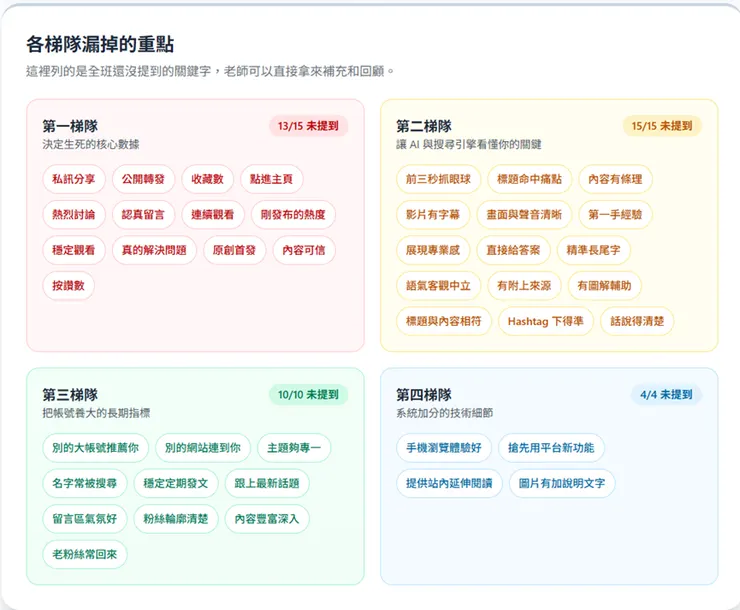The width and height of the screenshot is (740, 610).
Task: Click the 按讚數 chip
Action: (68, 285)
